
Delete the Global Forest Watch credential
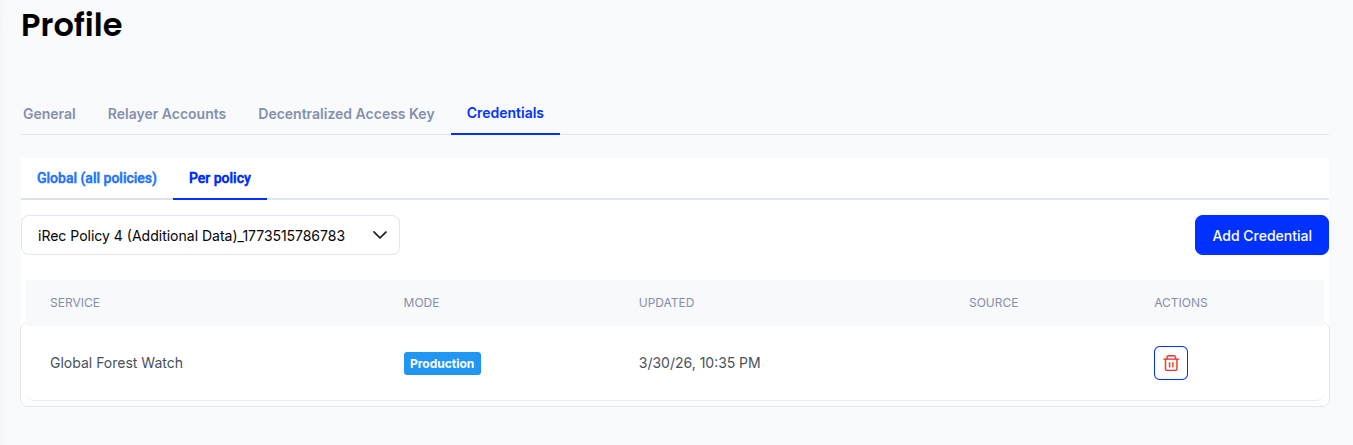[1171, 363]
